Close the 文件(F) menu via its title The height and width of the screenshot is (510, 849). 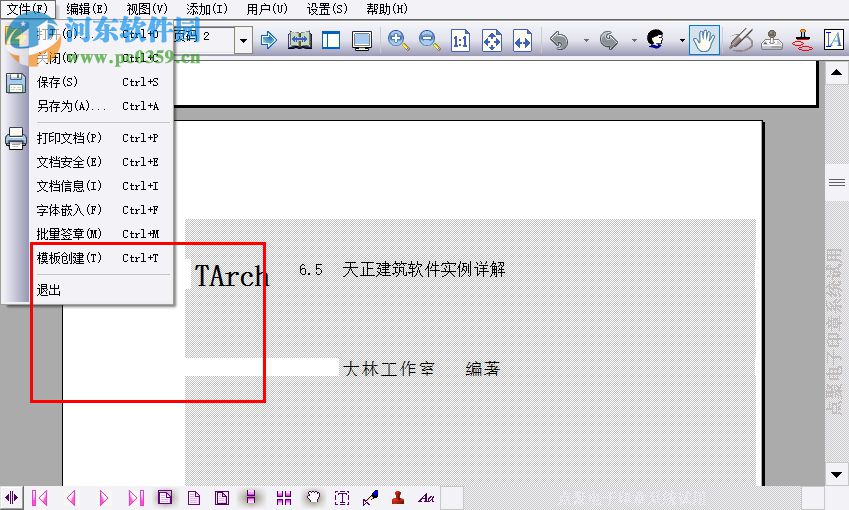[x=28, y=9]
